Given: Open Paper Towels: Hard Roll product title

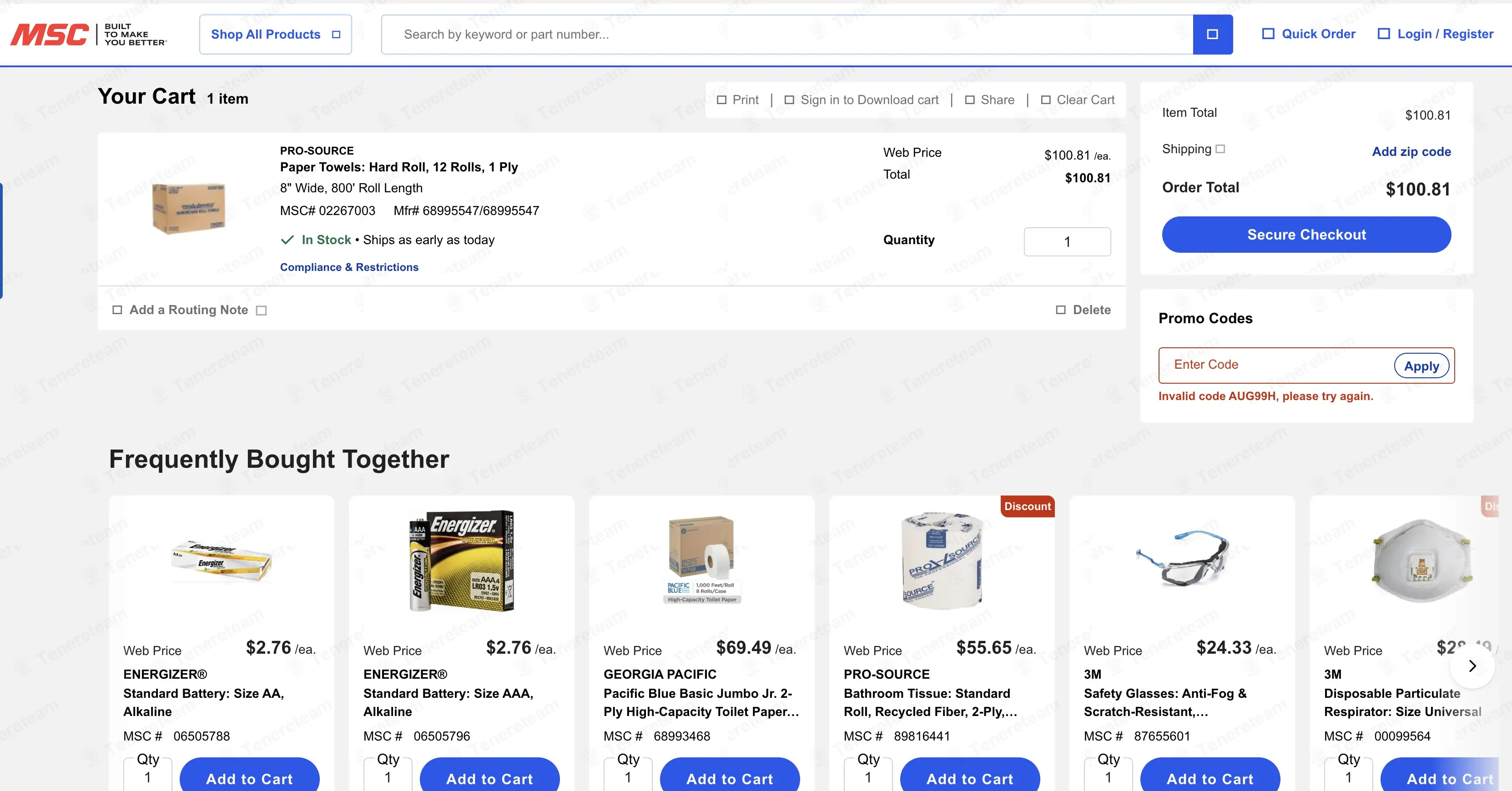Looking at the screenshot, I should tap(399, 167).
